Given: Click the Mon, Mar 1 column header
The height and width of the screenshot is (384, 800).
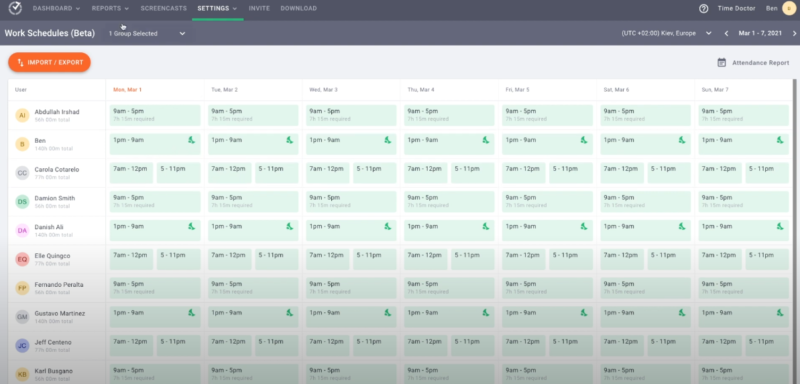Looking at the screenshot, I should click(128, 90).
